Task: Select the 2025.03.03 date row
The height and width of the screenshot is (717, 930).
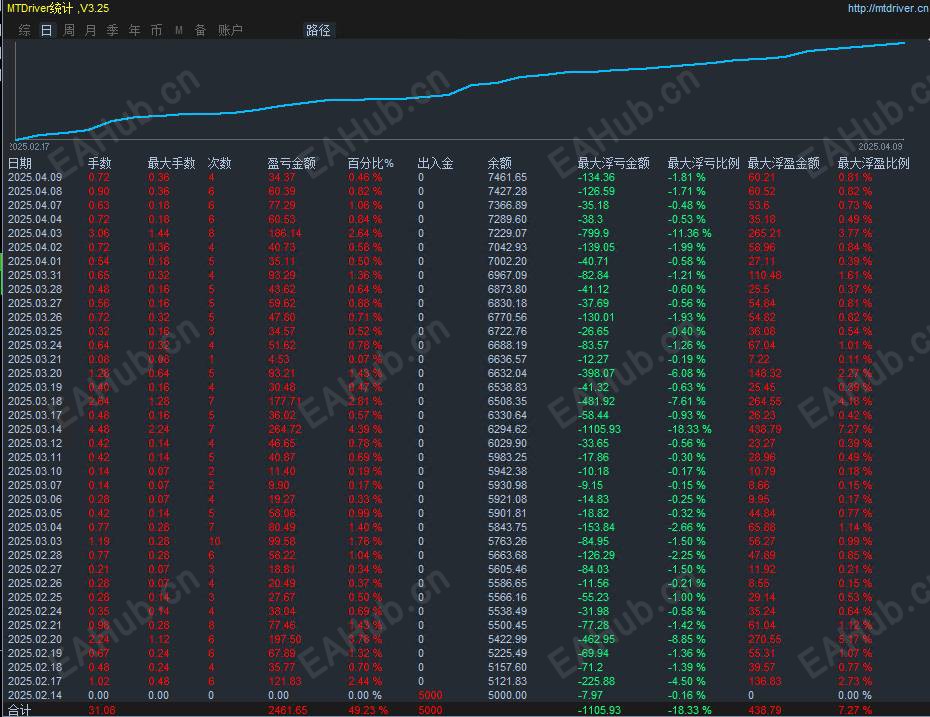Action: [35, 541]
